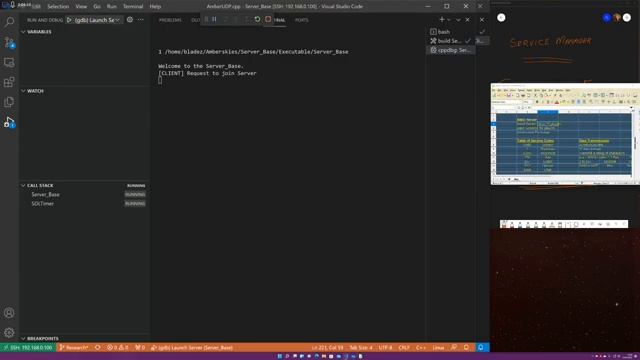Open the Source Control view icon
The width and height of the screenshot is (640, 360).
point(9,42)
